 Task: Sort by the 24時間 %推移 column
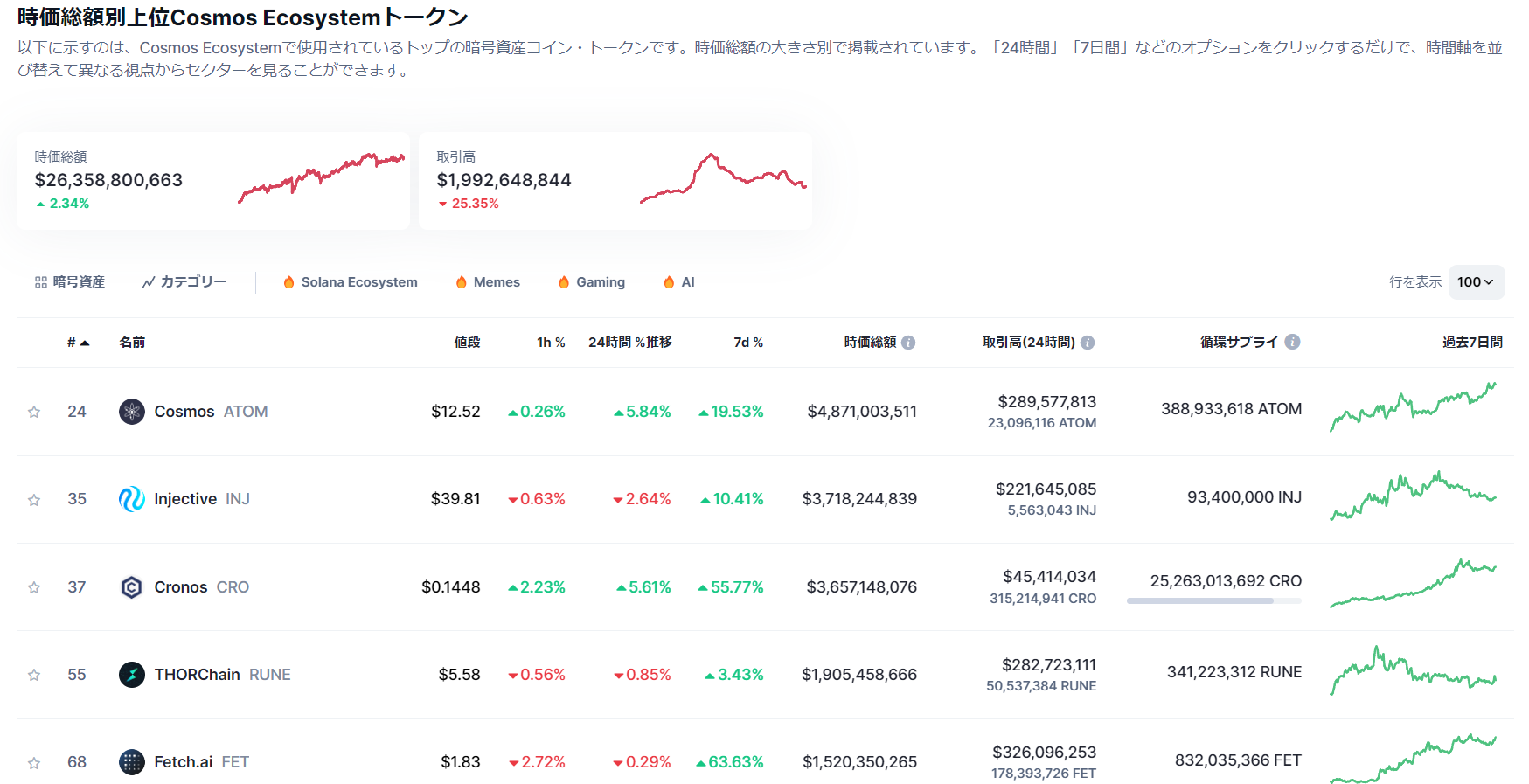click(629, 343)
